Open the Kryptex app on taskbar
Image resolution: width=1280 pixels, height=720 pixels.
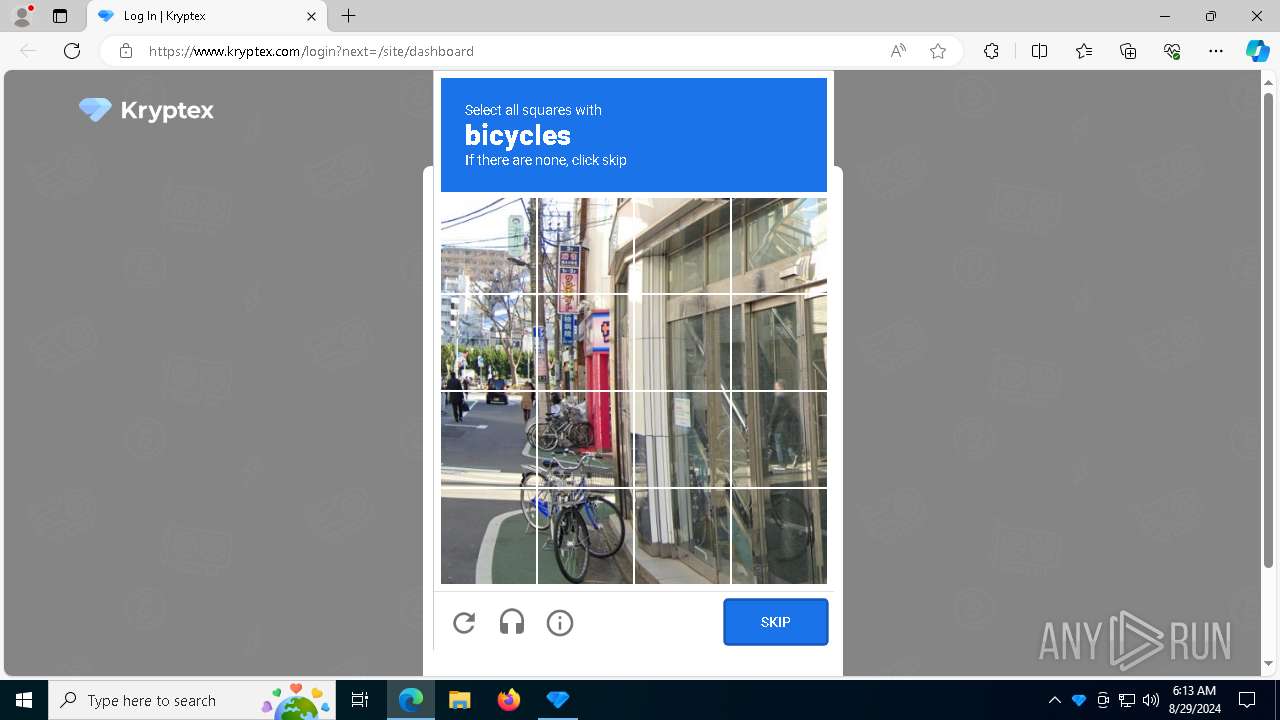558,700
